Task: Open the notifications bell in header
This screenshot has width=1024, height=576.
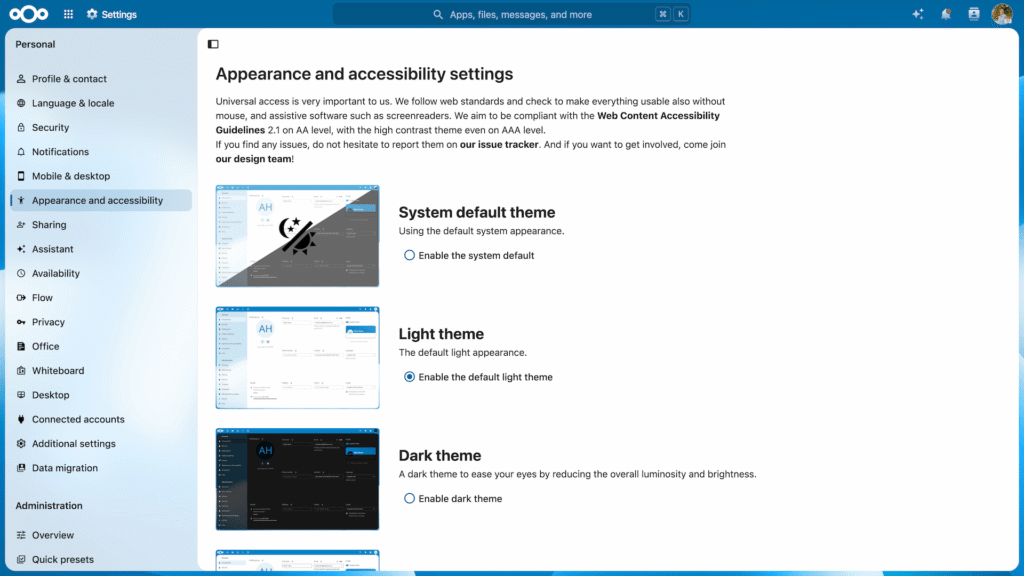Action: pos(946,14)
